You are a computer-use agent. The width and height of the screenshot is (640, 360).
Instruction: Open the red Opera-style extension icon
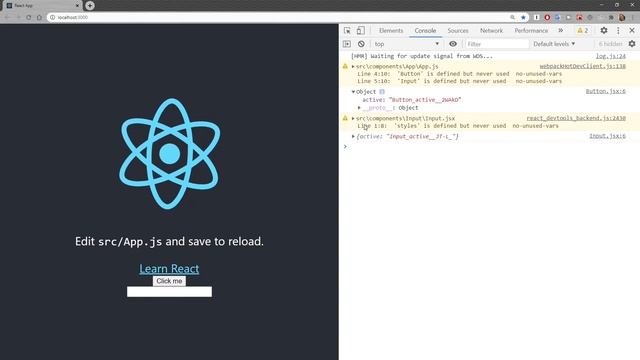547,18
